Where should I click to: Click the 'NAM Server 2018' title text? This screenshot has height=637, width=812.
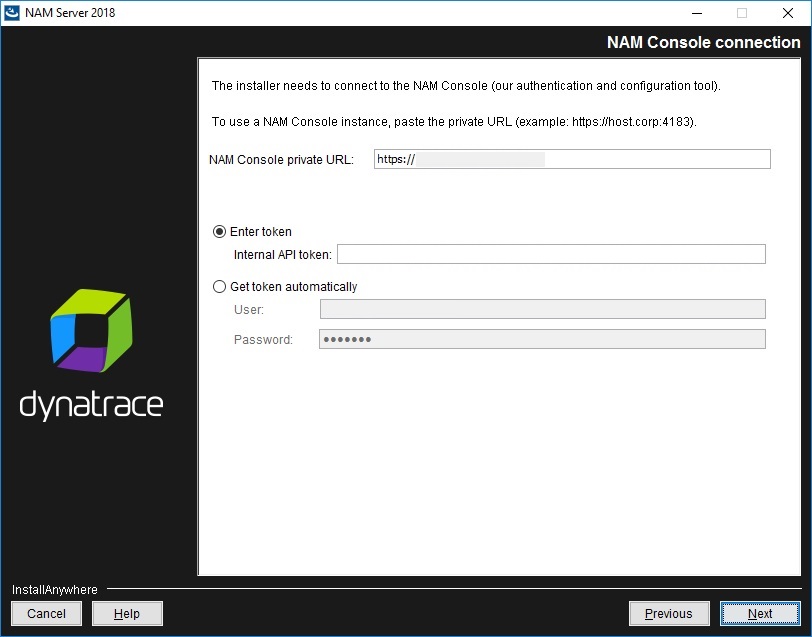click(x=70, y=13)
